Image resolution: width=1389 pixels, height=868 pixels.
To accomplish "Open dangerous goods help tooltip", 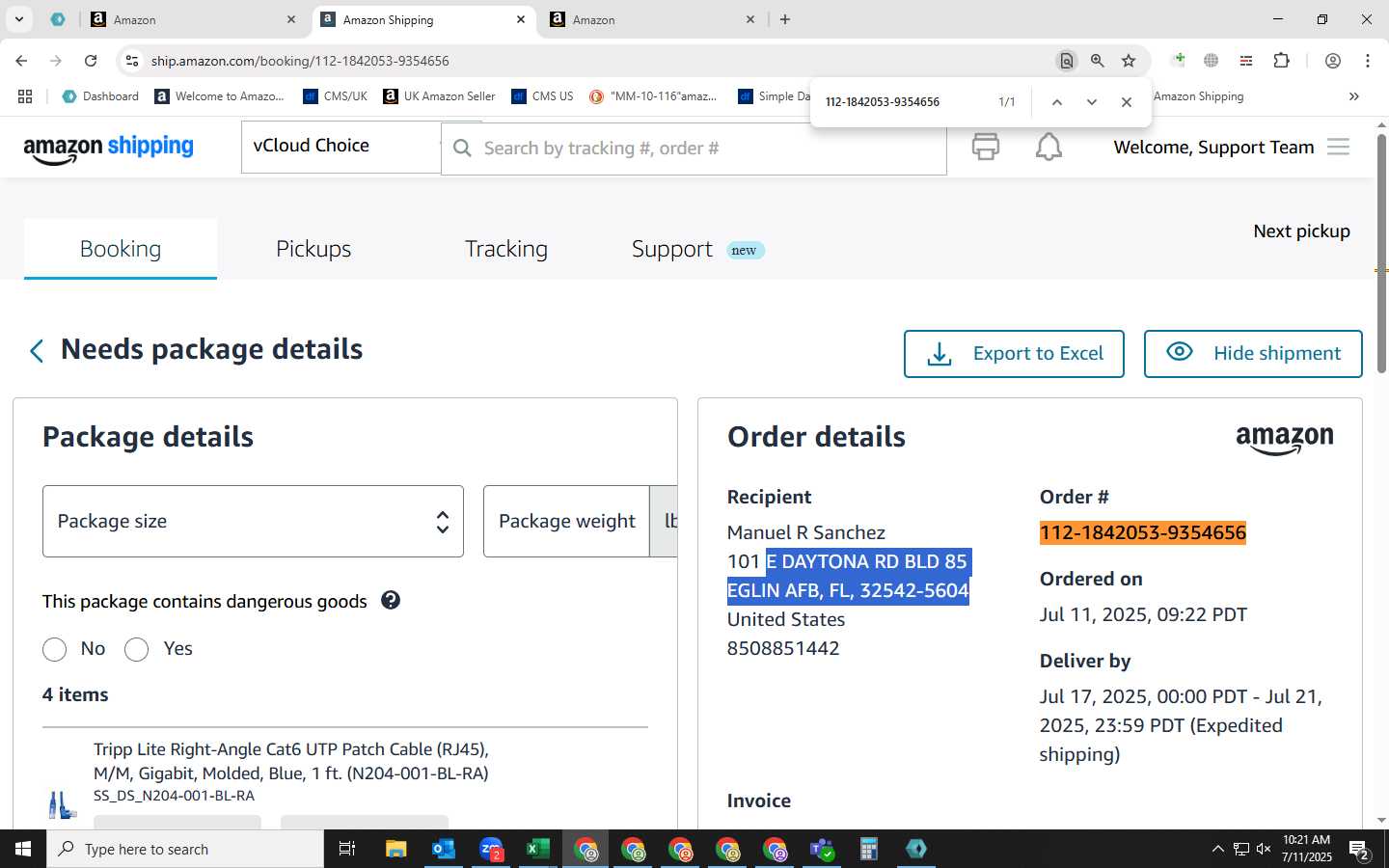I will 391,600.
